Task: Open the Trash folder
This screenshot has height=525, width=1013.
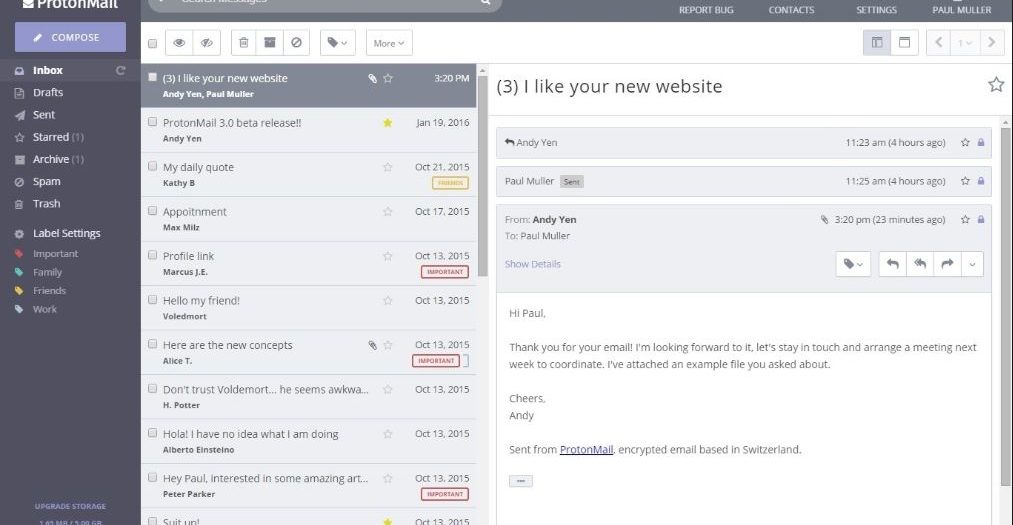Action: pyautogui.click(x=47, y=204)
